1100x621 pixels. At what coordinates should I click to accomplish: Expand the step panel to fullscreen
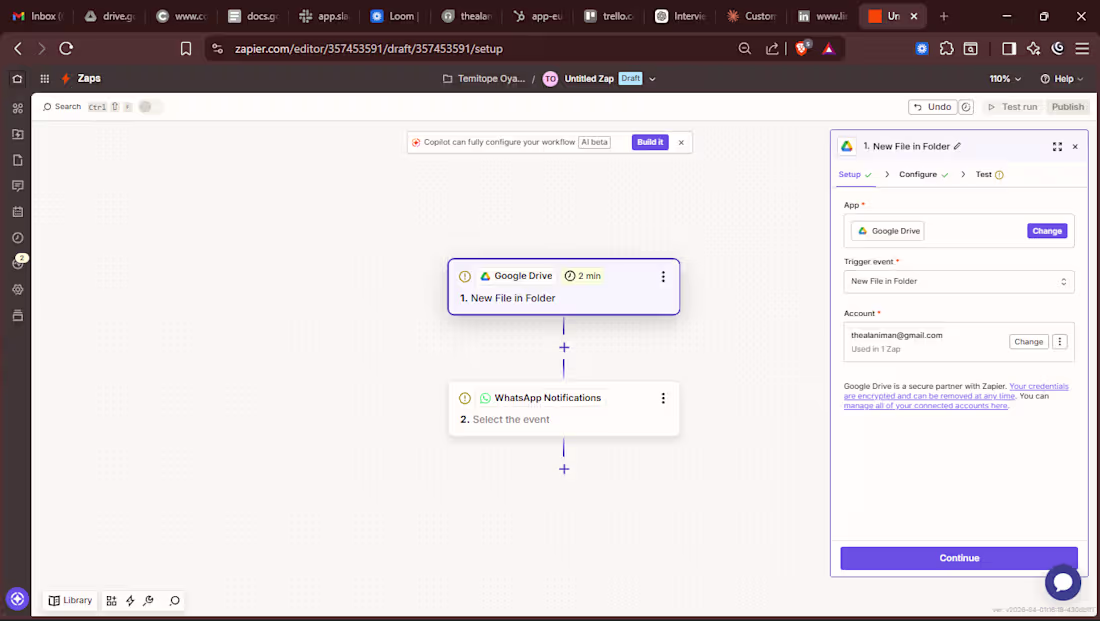point(1057,147)
